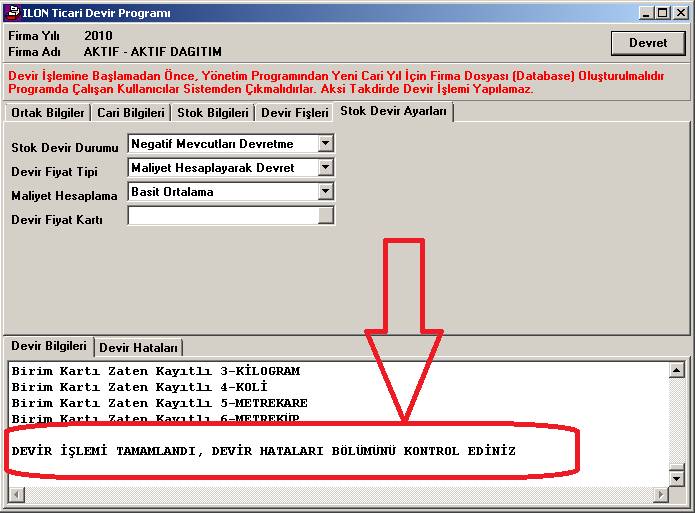
Task: Click log scrollbar up arrow
Action: click(676, 370)
